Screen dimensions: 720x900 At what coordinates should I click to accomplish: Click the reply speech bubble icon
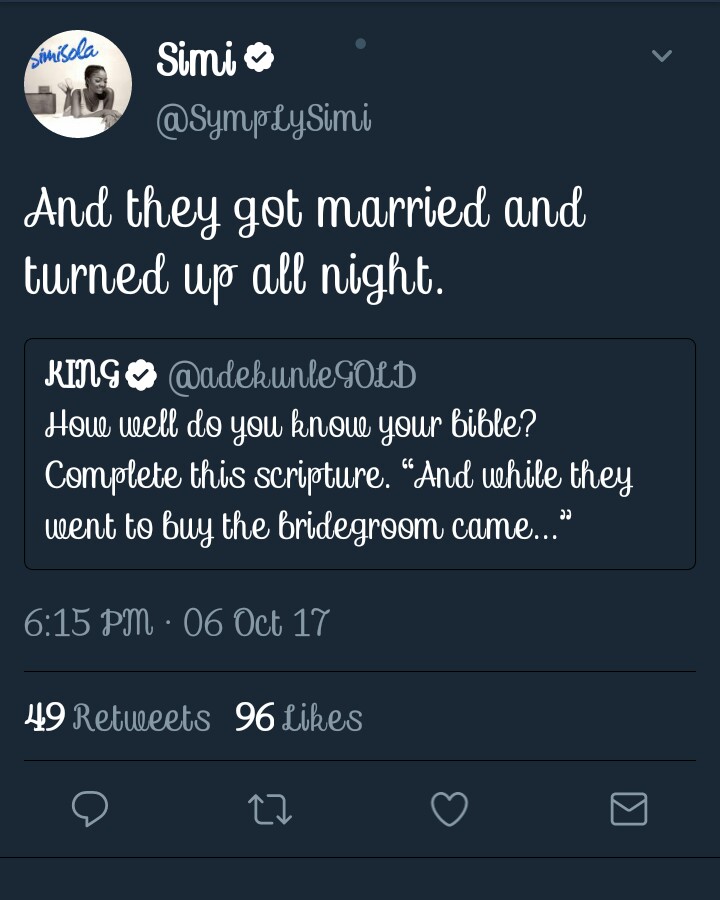tap(90, 808)
